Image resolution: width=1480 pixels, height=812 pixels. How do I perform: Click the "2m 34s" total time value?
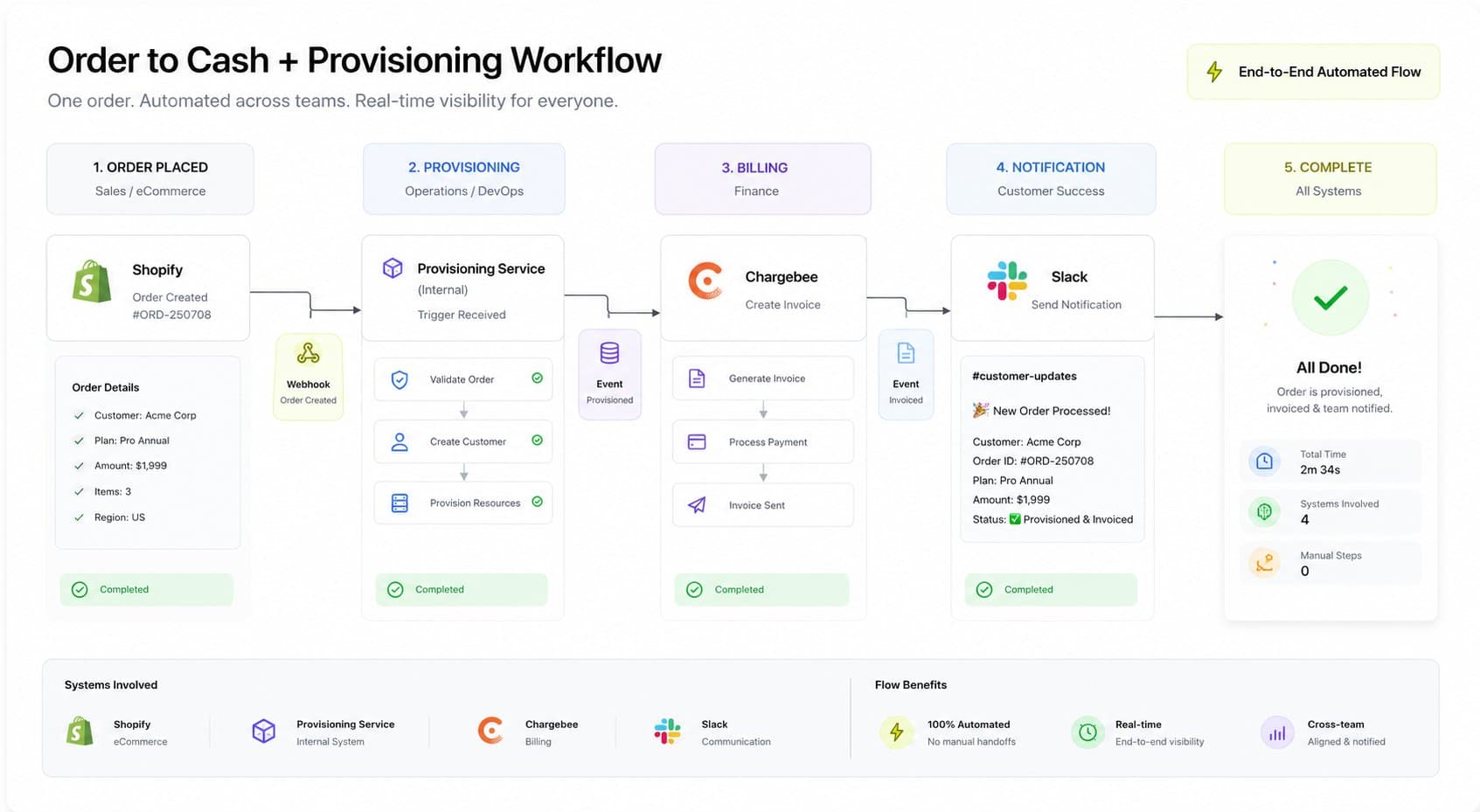tap(1320, 470)
